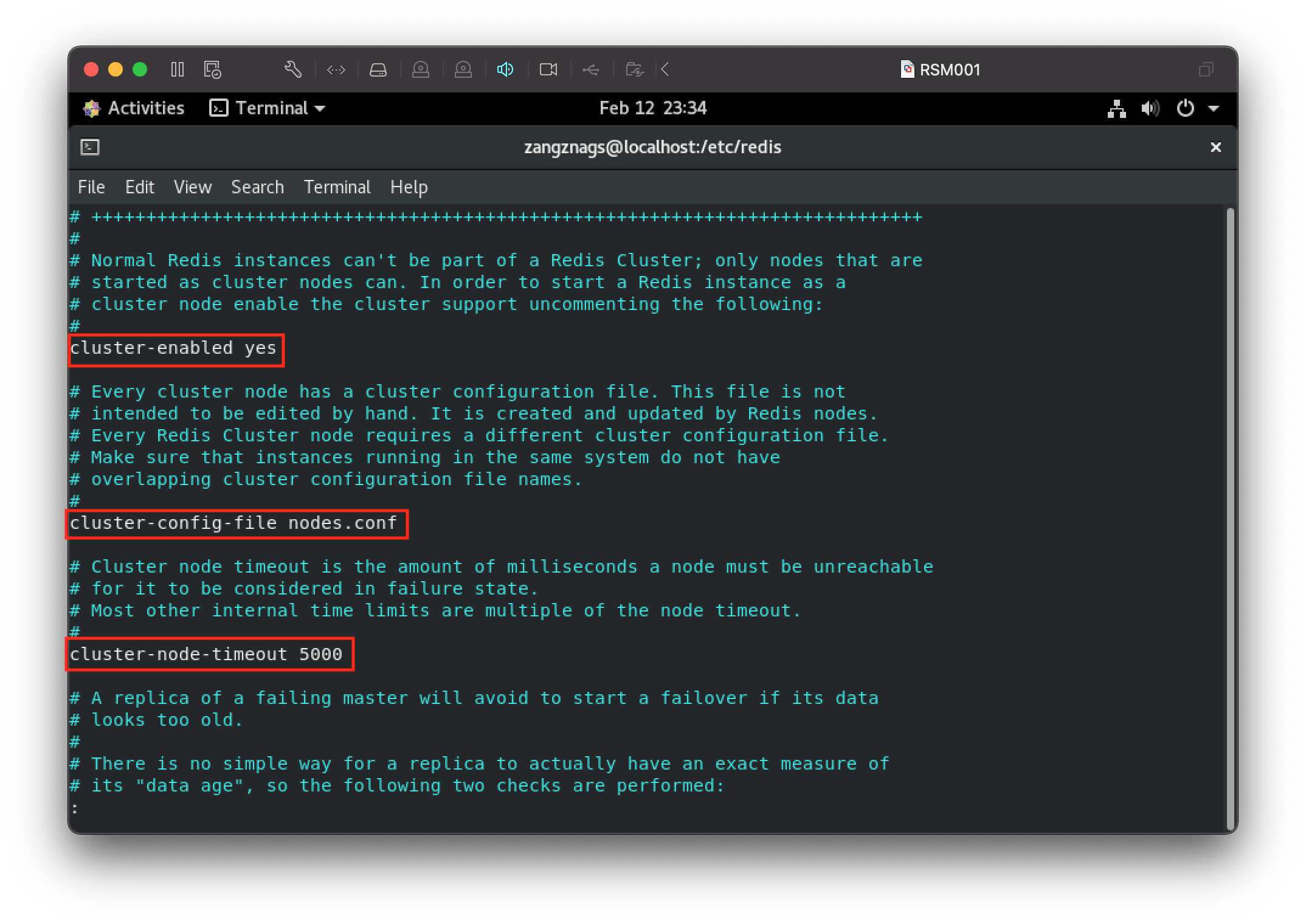Expand the system power menu arrow
This screenshot has height=924, width=1306.
pyautogui.click(x=1214, y=109)
